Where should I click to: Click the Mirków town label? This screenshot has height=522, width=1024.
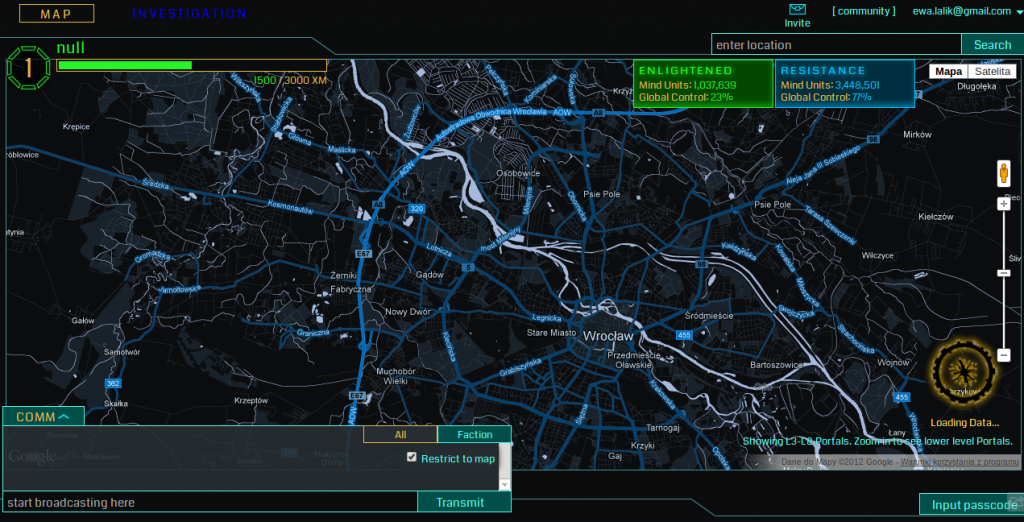tap(916, 135)
